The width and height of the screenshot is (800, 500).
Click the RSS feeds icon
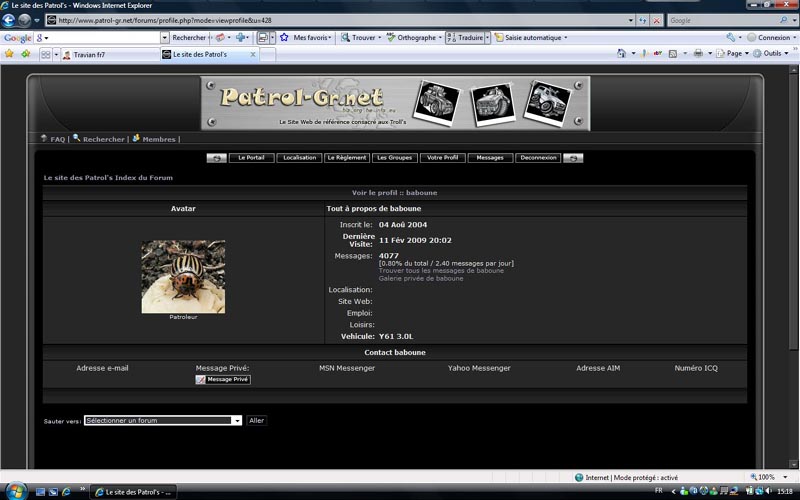(x=673, y=53)
